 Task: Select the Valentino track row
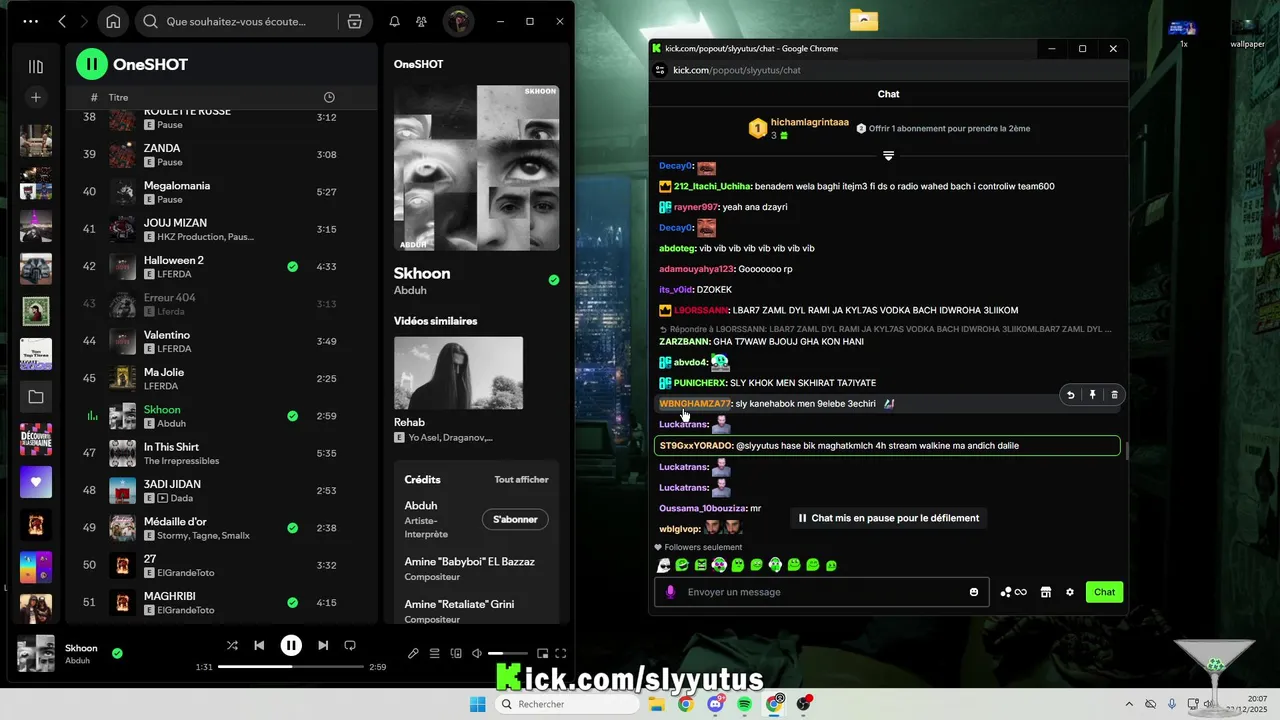pos(222,341)
